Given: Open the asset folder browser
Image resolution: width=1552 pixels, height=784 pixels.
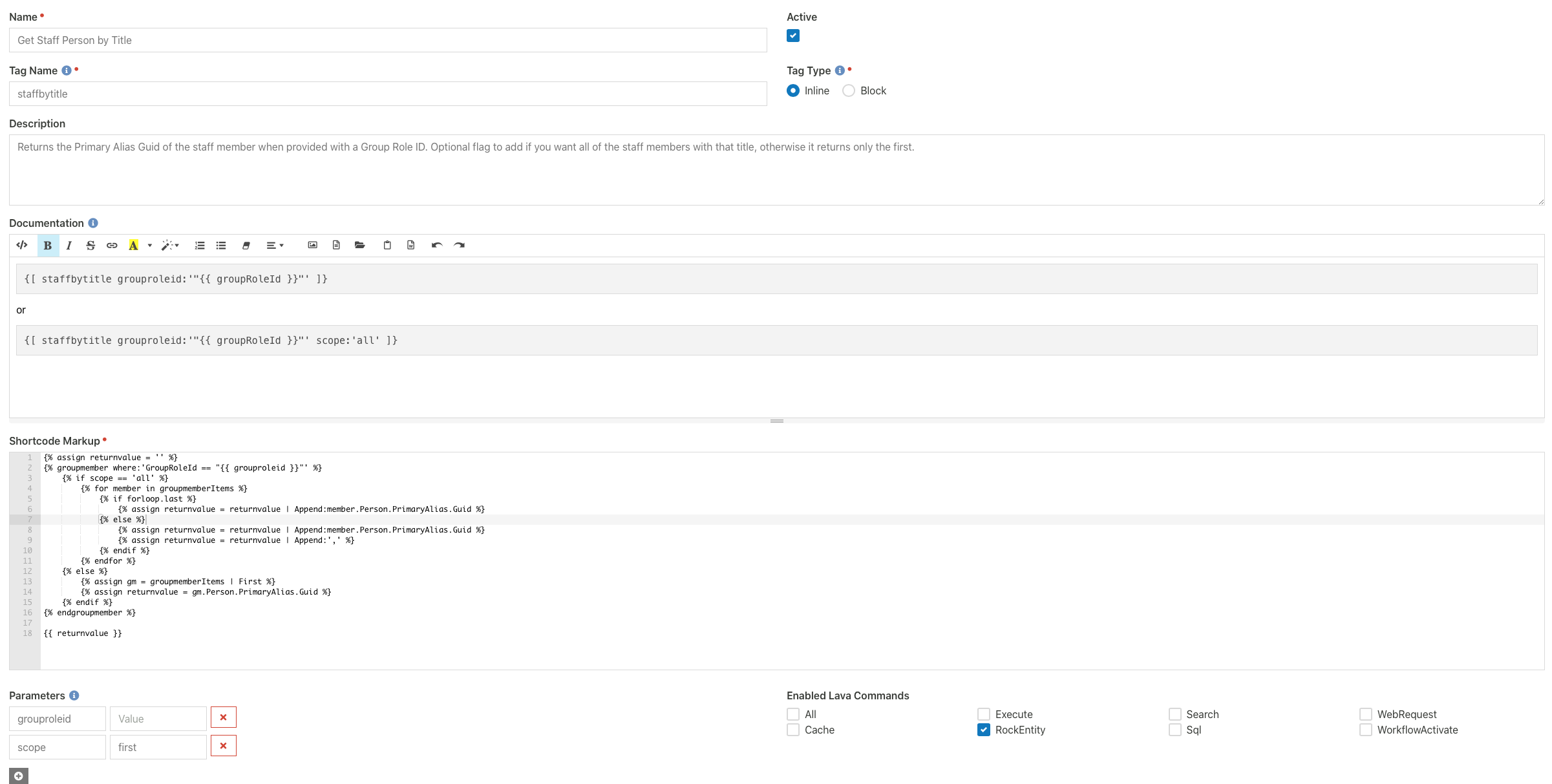Looking at the screenshot, I should coord(360,245).
